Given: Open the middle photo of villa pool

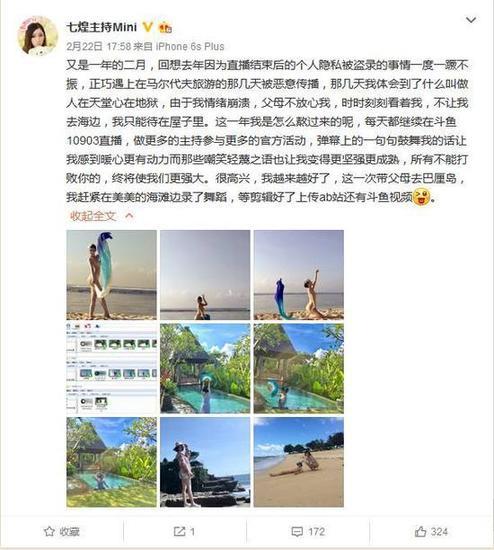Looking at the screenshot, I should point(205,368).
